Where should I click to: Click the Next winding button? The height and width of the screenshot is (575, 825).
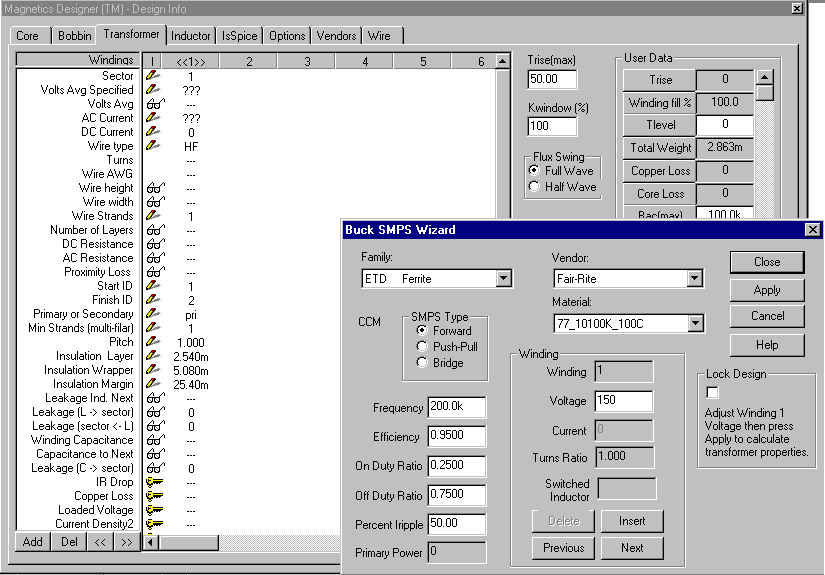(x=632, y=548)
